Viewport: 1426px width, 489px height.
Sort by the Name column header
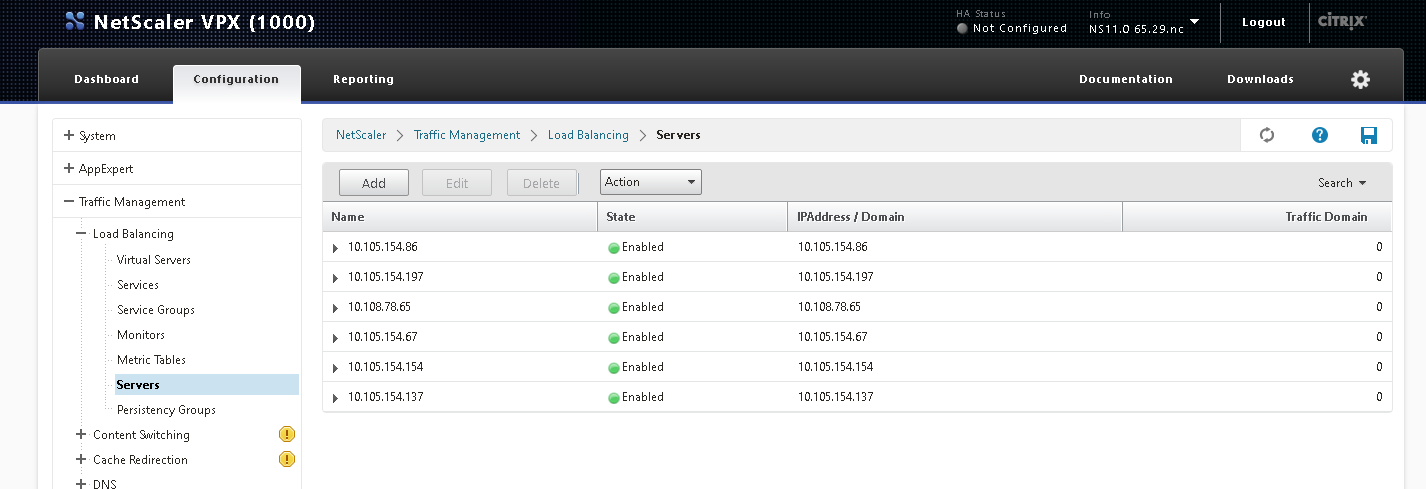click(x=348, y=217)
